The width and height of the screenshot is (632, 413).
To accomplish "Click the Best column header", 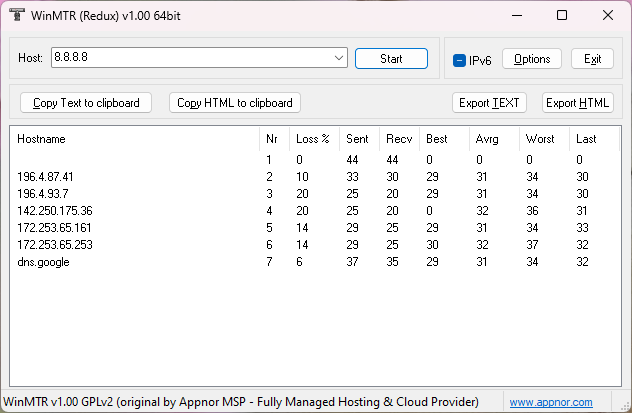I will click(x=445, y=139).
